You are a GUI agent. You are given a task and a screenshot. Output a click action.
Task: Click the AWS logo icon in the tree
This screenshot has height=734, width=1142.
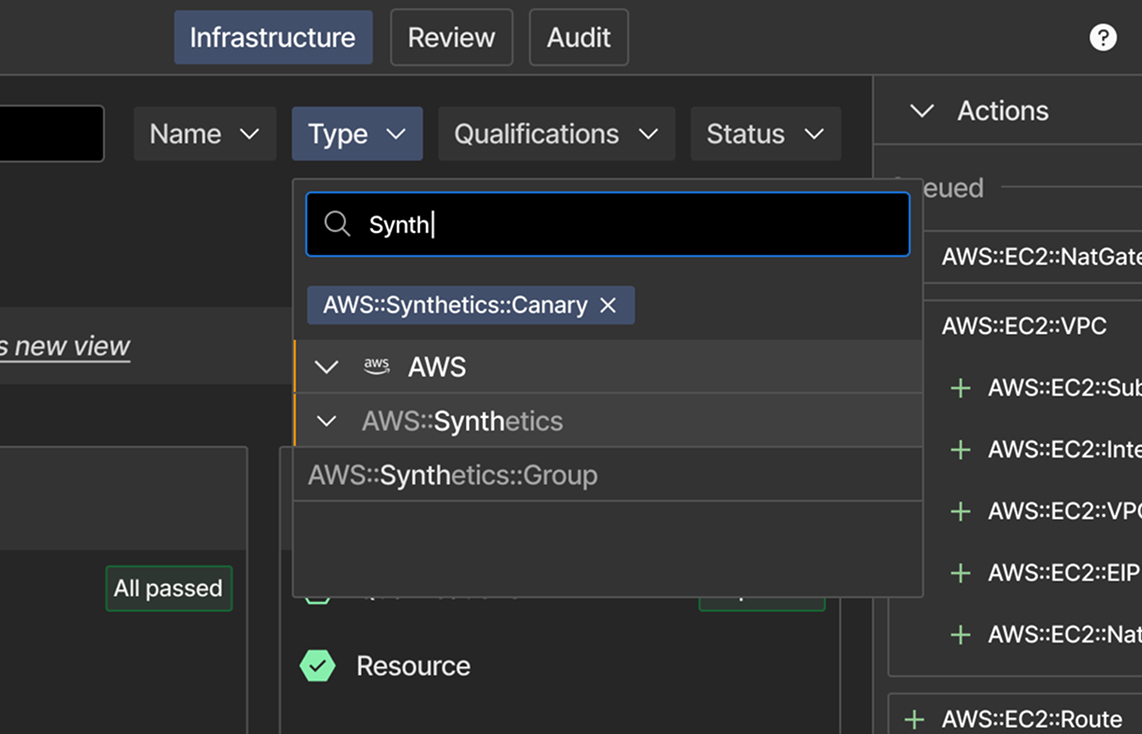pos(377,366)
